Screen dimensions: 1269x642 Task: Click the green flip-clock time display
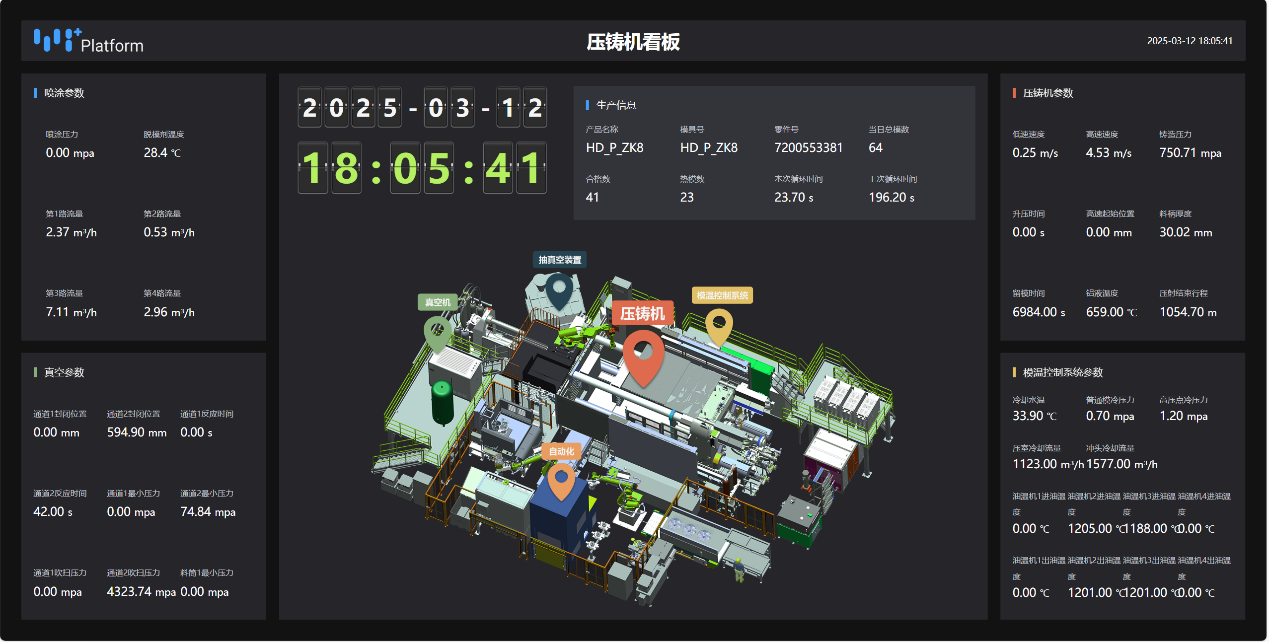[423, 168]
